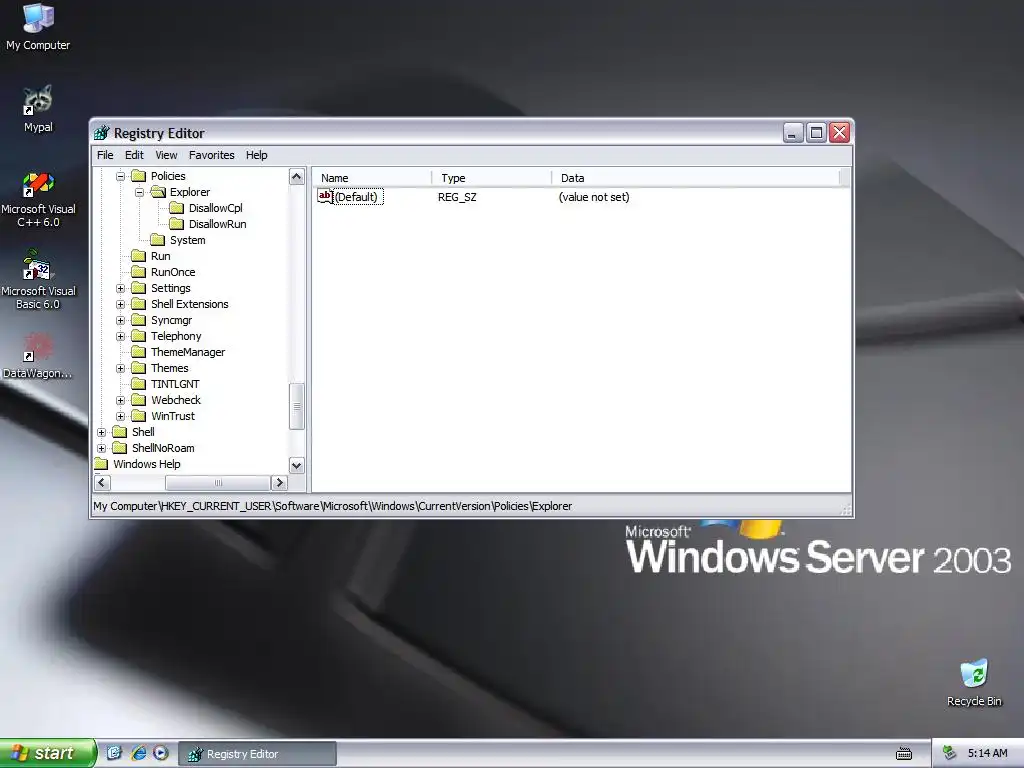Screen dimensions: 1024x768
Task: Collapse the Explorer tree node
Action: 139,192
